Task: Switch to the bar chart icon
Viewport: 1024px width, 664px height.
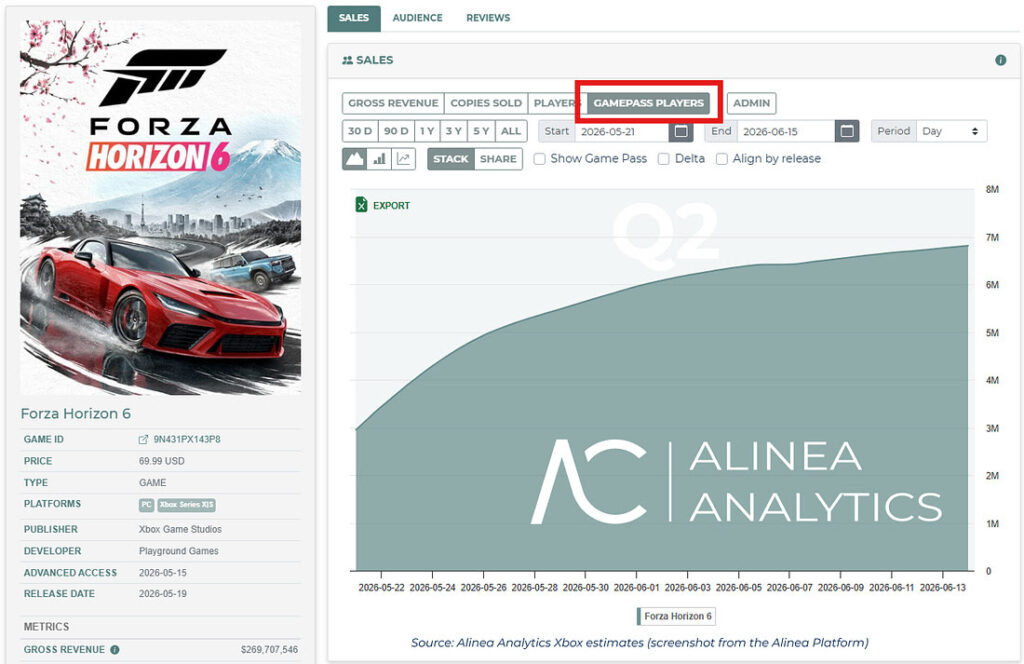Action: point(379,159)
